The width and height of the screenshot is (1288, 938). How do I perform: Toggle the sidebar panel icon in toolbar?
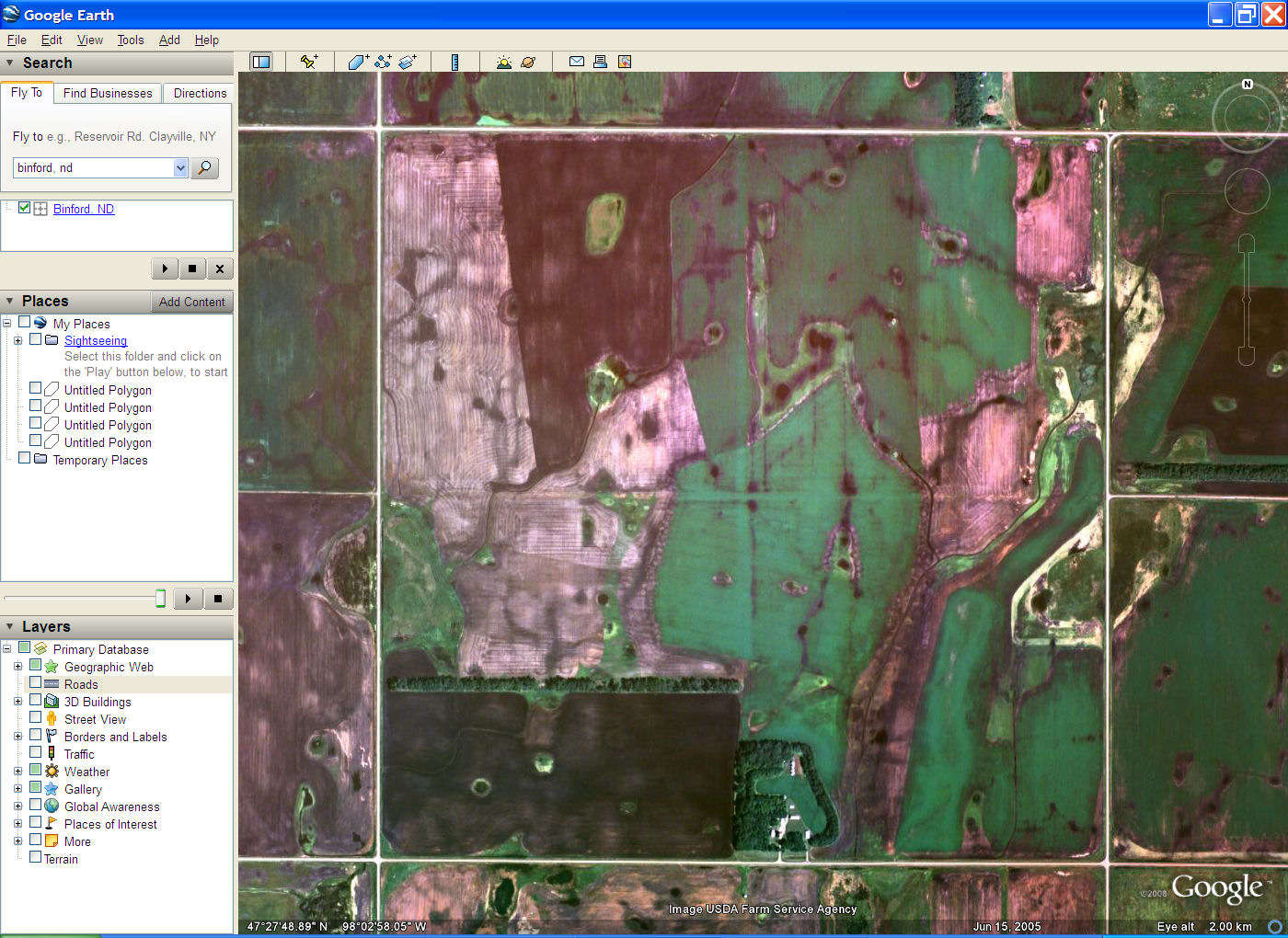261,62
